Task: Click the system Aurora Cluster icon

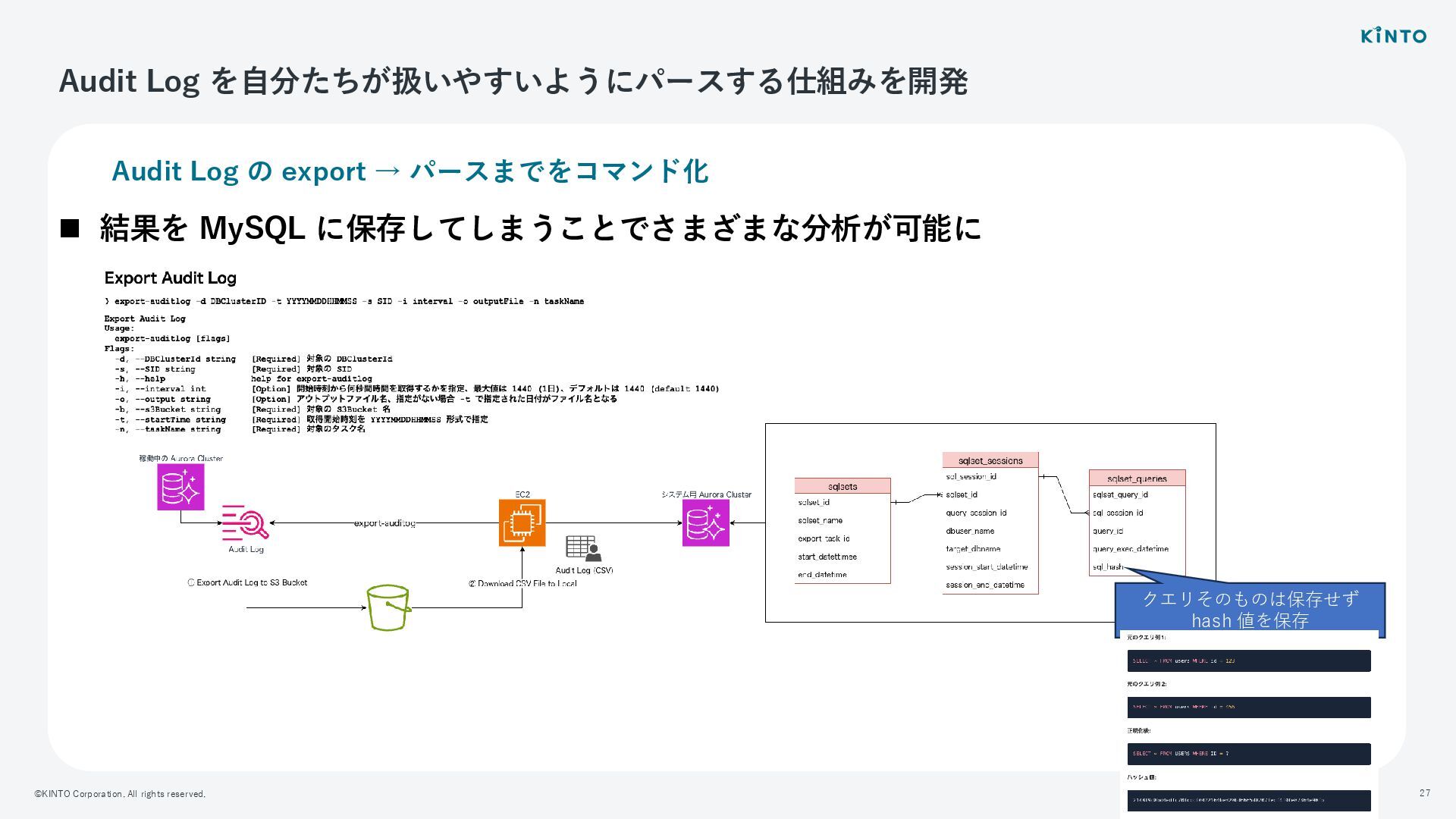Action: point(705,522)
